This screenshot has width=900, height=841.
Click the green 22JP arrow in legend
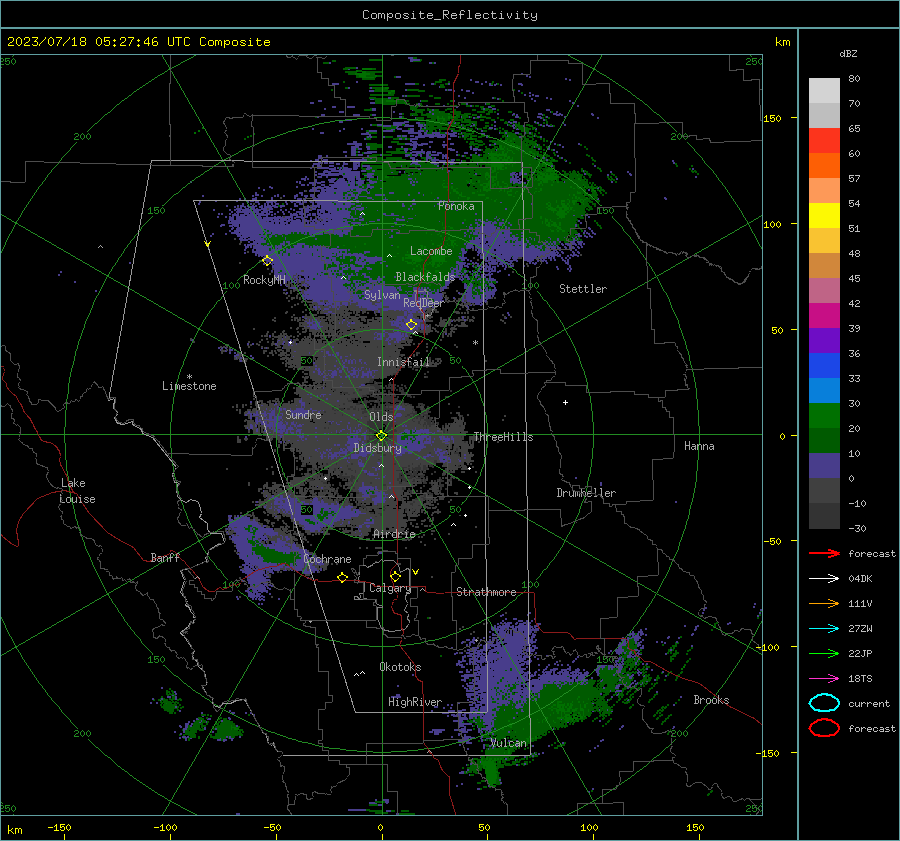pos(824,653)
